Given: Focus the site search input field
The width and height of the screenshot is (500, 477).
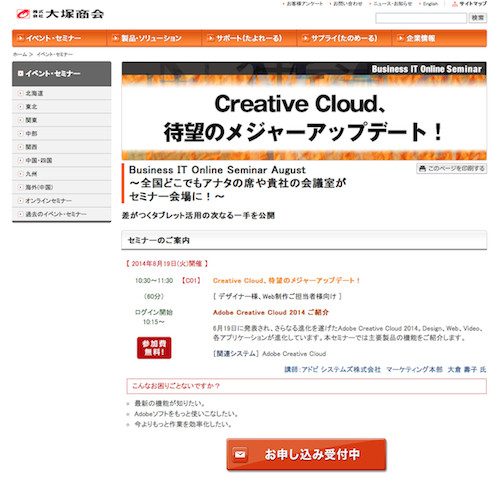Looking at the screenshot, I should [x=421, y=18].
